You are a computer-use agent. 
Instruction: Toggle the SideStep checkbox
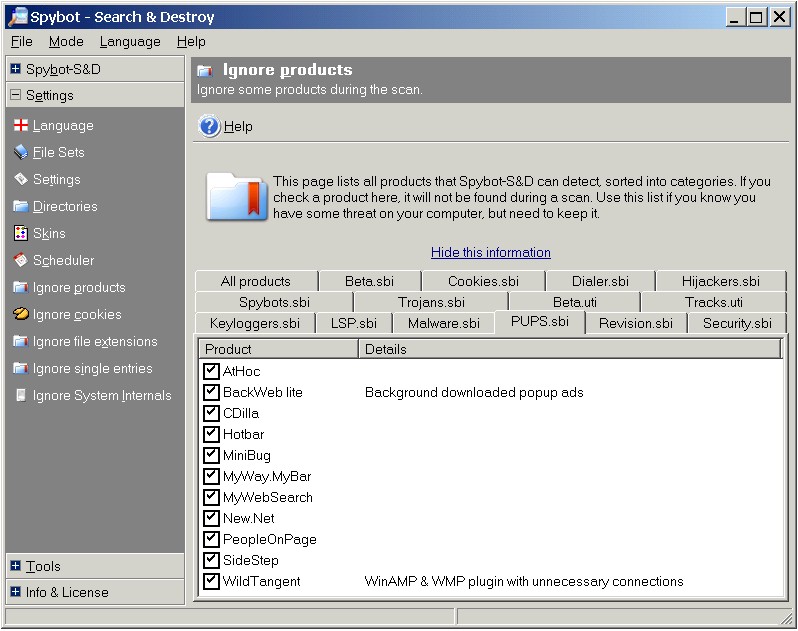(211, 560)
